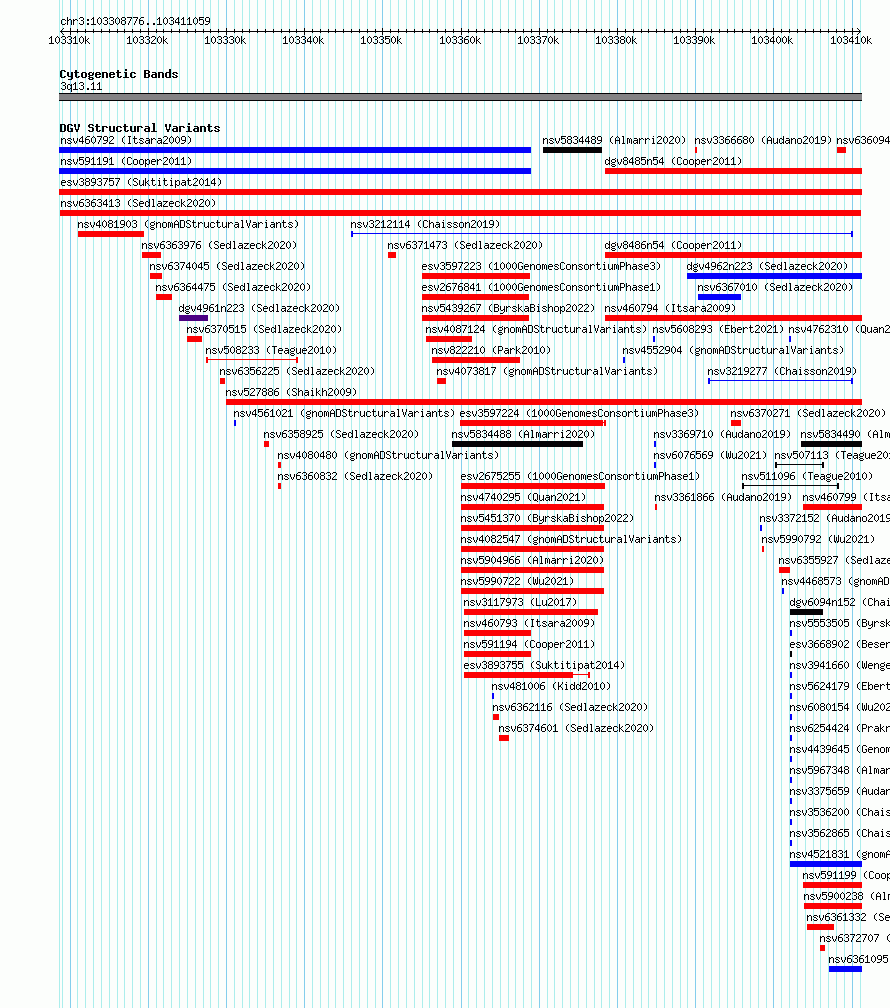
Task: Click the nsv6367010 (Sedlazeck2020) label
Action: (775, 287)
